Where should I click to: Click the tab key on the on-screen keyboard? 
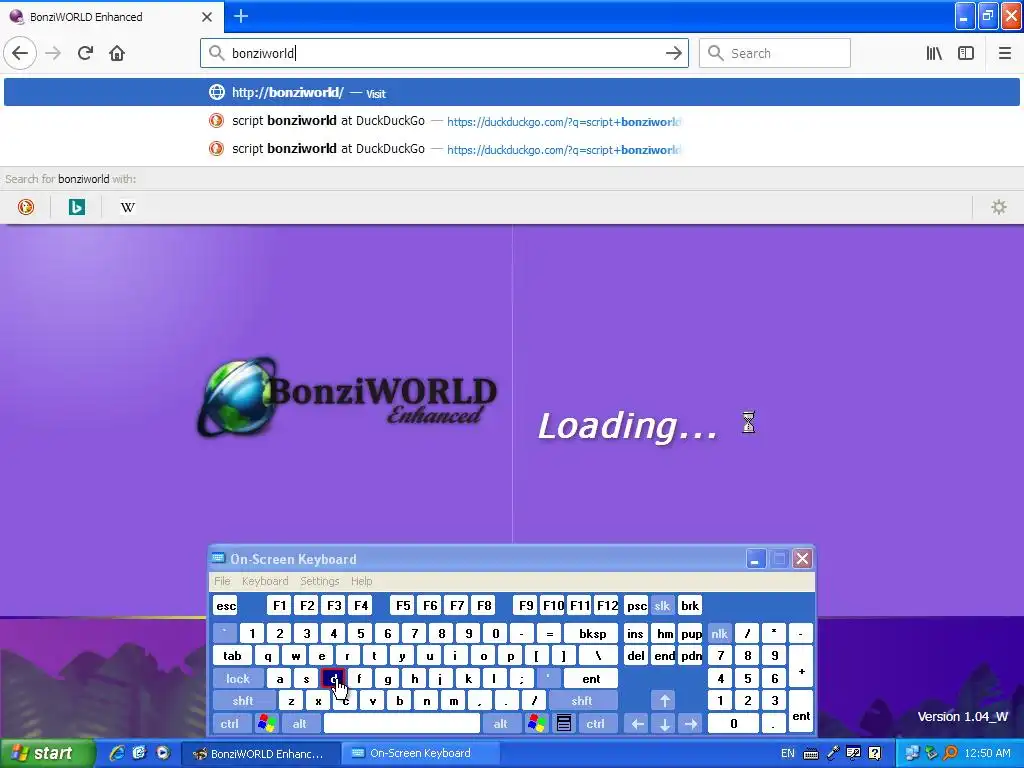coord(232,656)
